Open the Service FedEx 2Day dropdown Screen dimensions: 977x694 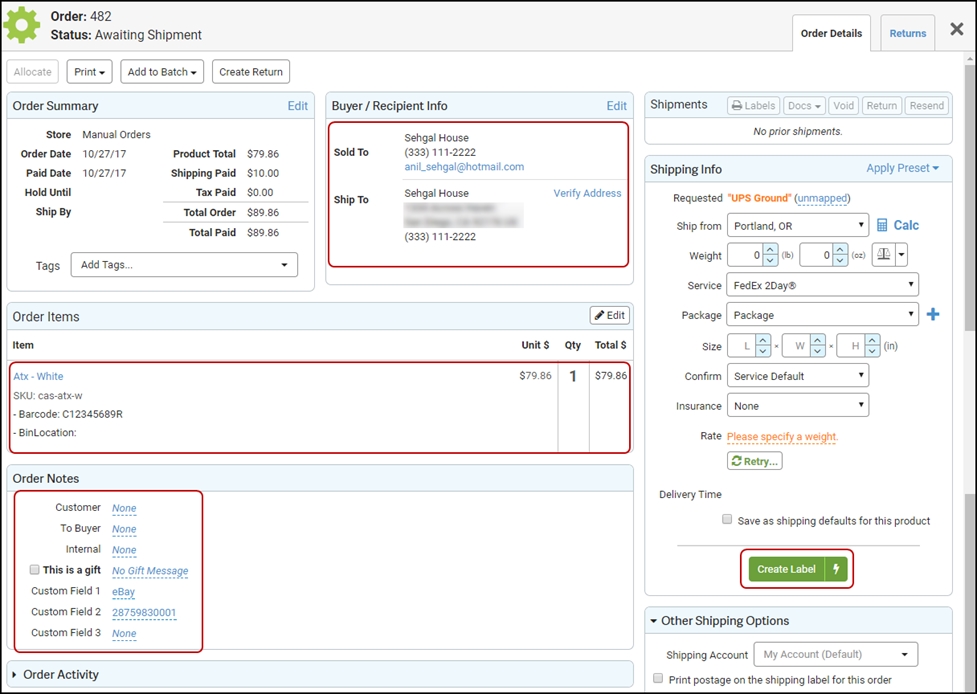click(822, 285)
